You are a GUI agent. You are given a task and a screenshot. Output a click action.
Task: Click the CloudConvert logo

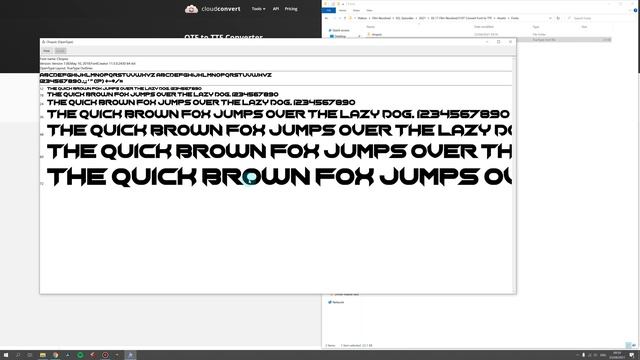click(x=212, y=9)
